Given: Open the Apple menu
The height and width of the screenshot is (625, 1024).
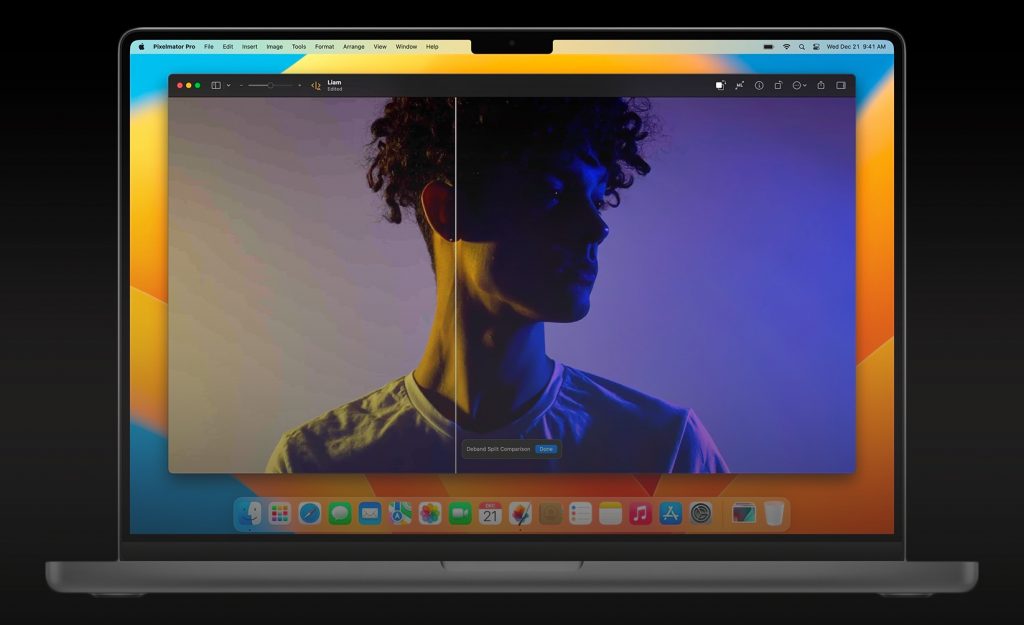Looking at the screenshot, I should [141, 46].
